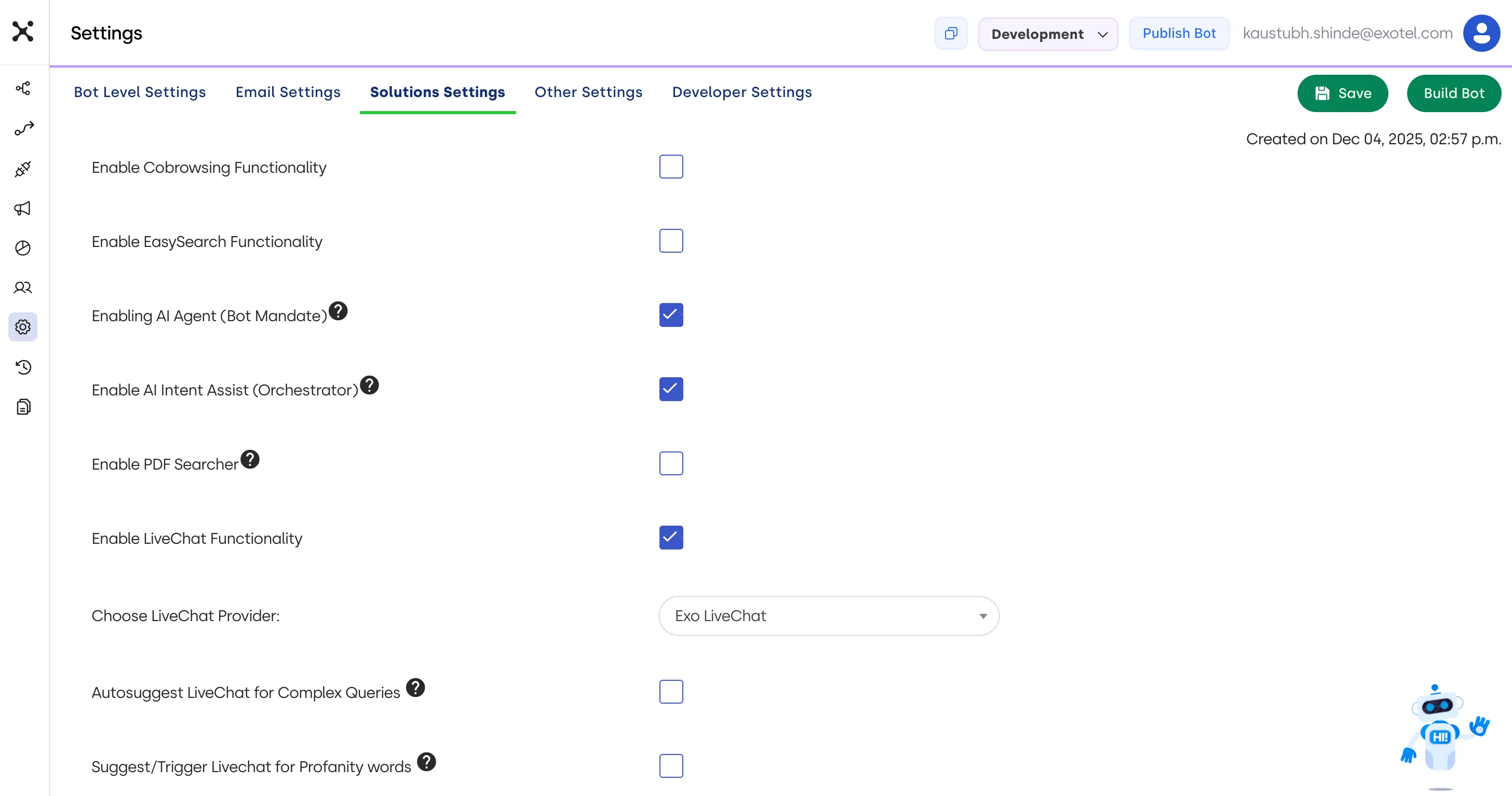Image resolution: width=1512 pixels, height=796 pixels.
Task: Open the user profile avatar menu
Action: point(1481,33)
